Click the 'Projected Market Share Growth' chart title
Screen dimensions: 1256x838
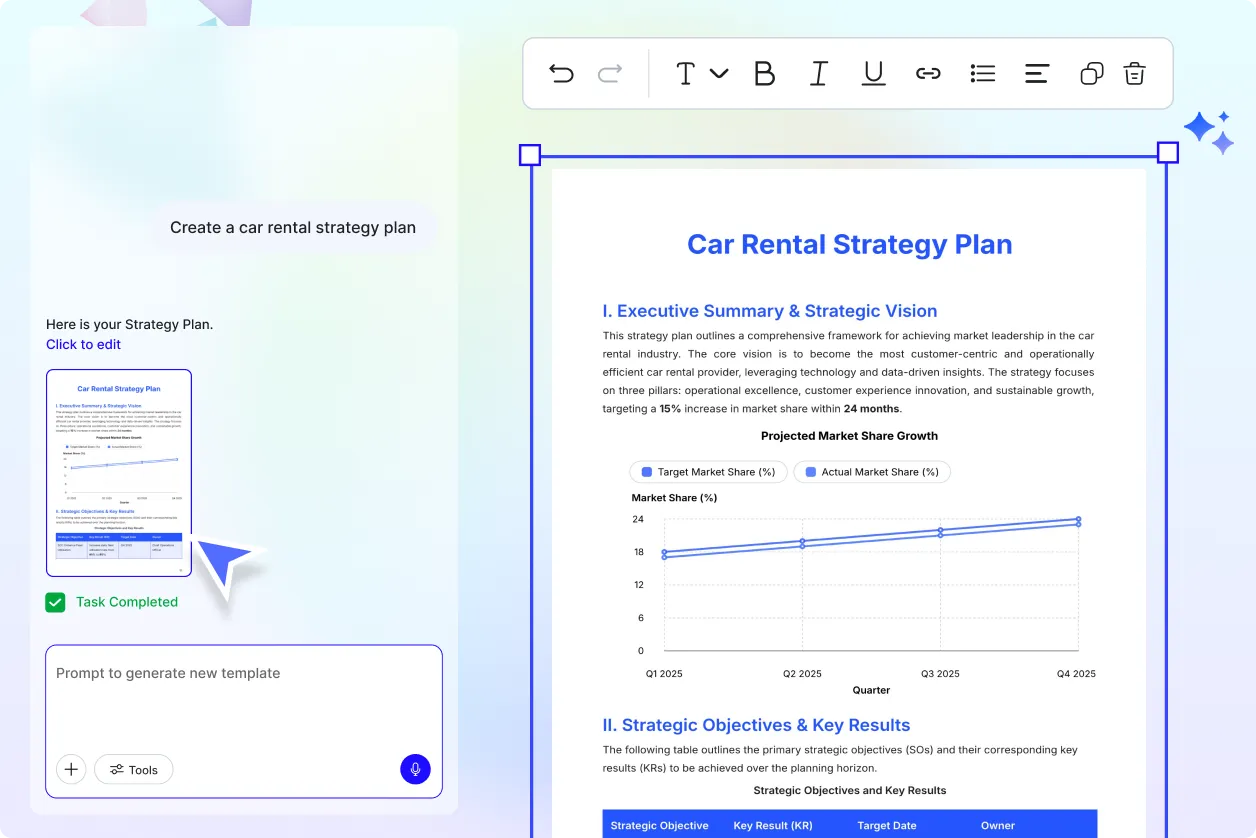849,436
